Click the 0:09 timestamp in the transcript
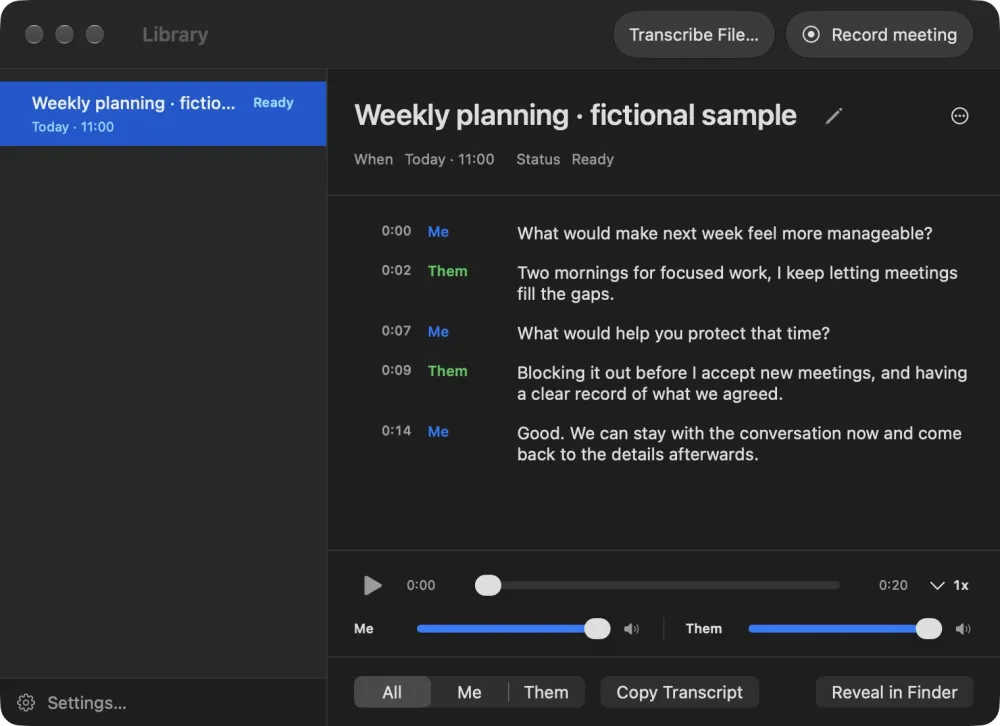This screenshot has height=726, width=1000. (396, 370)
